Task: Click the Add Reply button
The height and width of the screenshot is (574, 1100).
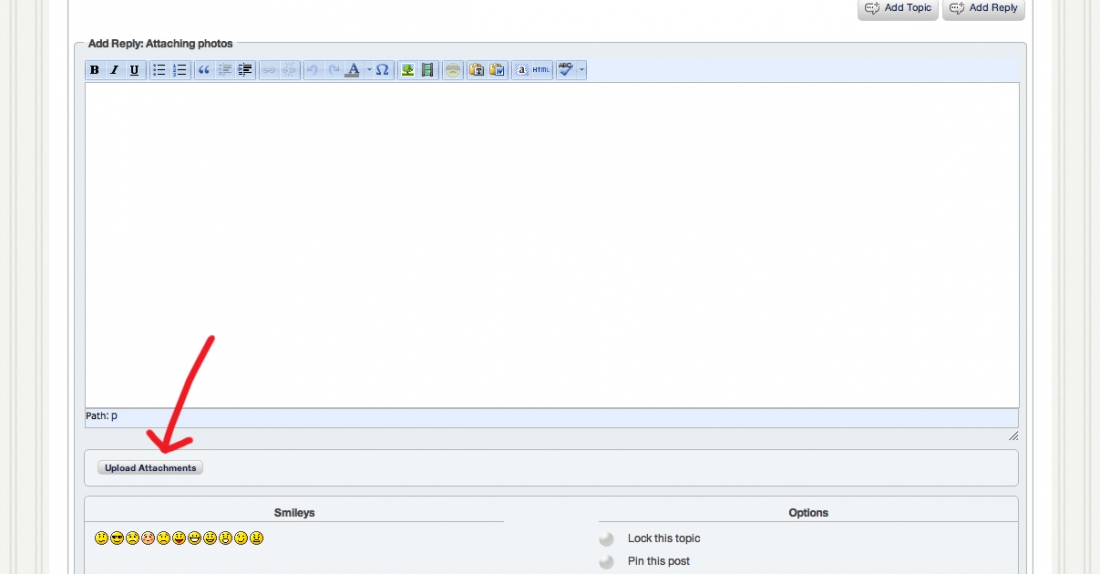Action: click(x=984, y=8)
